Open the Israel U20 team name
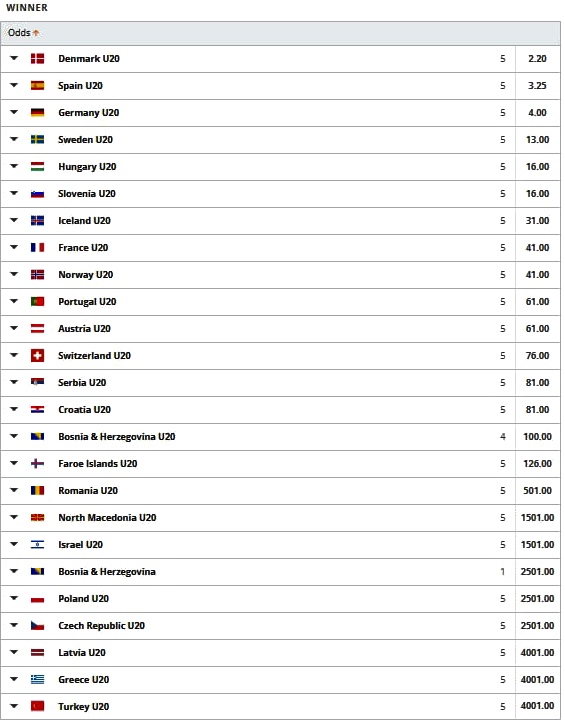 point(80,545)
